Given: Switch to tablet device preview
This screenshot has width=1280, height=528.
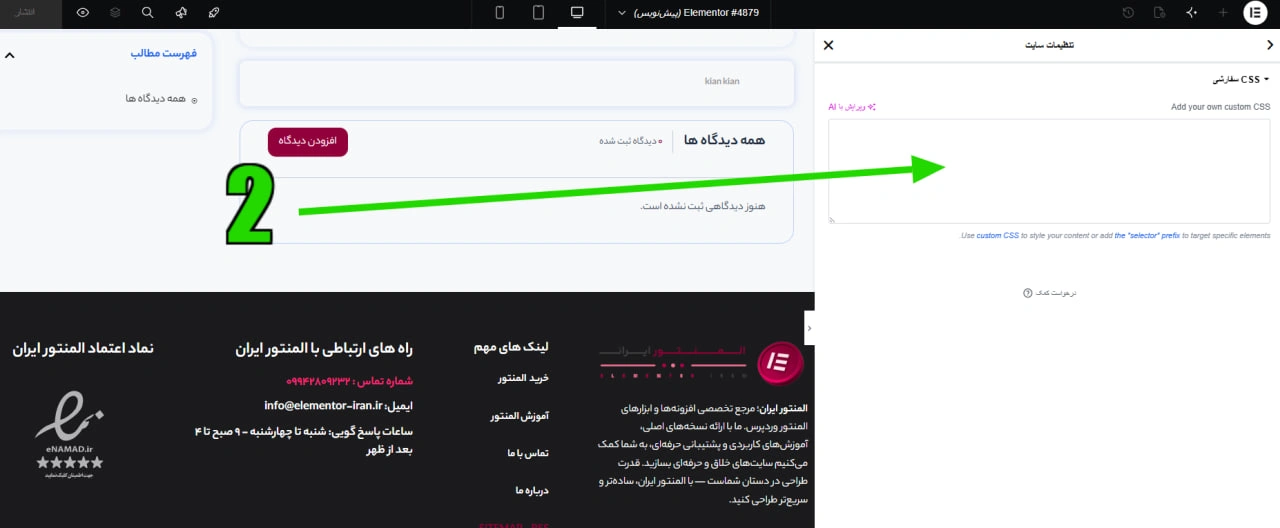Looking at the screenshot, I should point(538,13).
